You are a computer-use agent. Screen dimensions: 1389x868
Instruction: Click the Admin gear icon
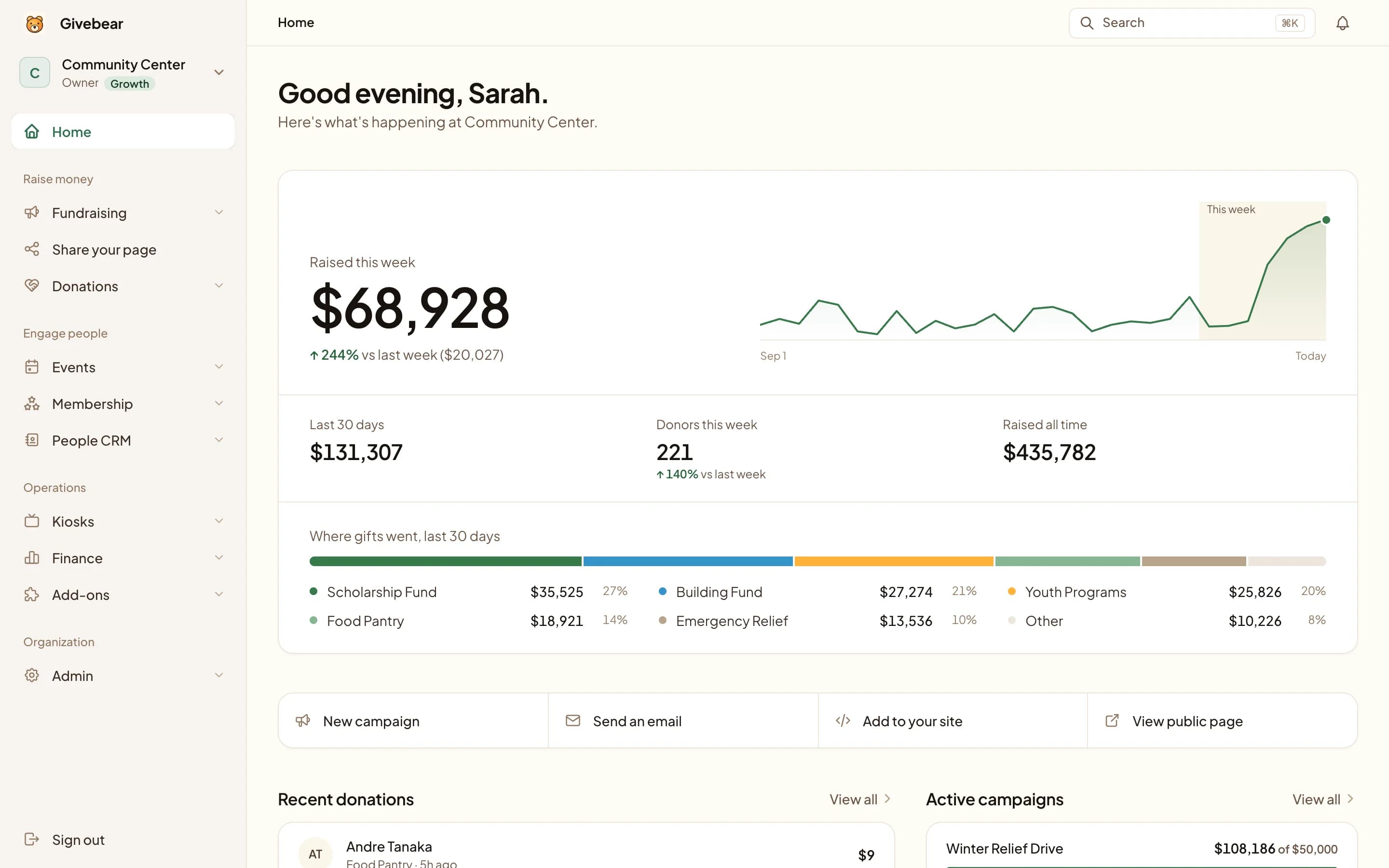[31, 675]
